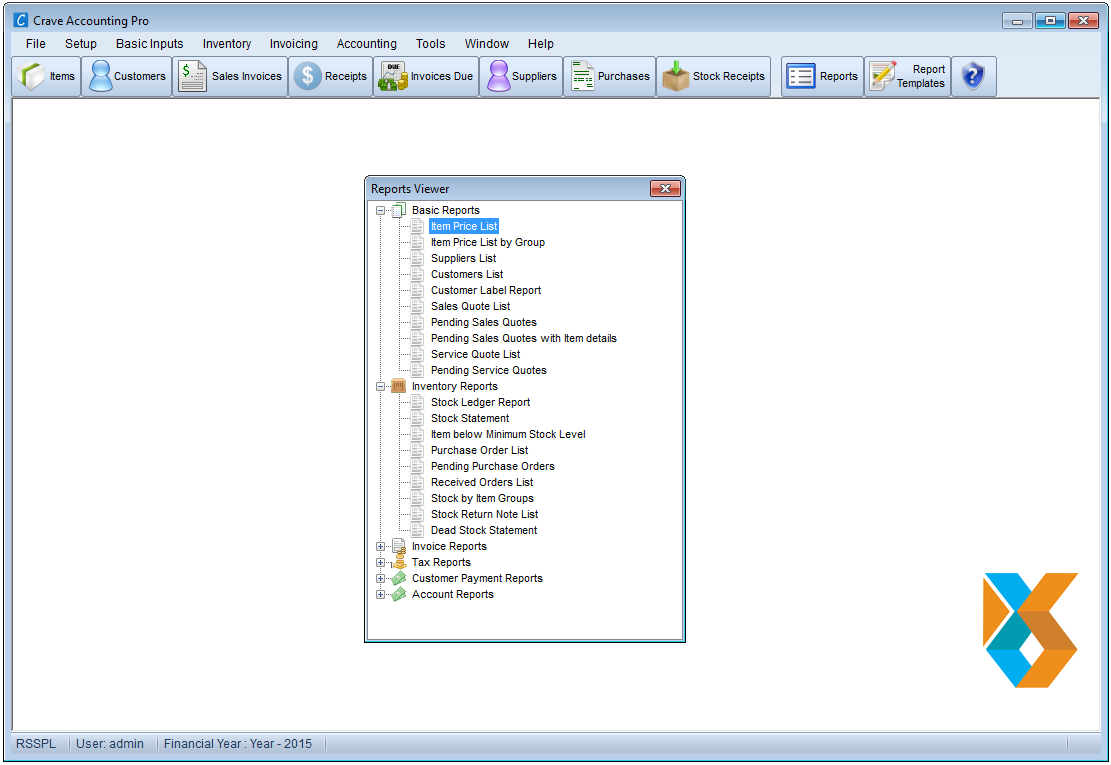Click the Crave Accounting Pro title icon

pyautogui.click(x=21, y=21)
